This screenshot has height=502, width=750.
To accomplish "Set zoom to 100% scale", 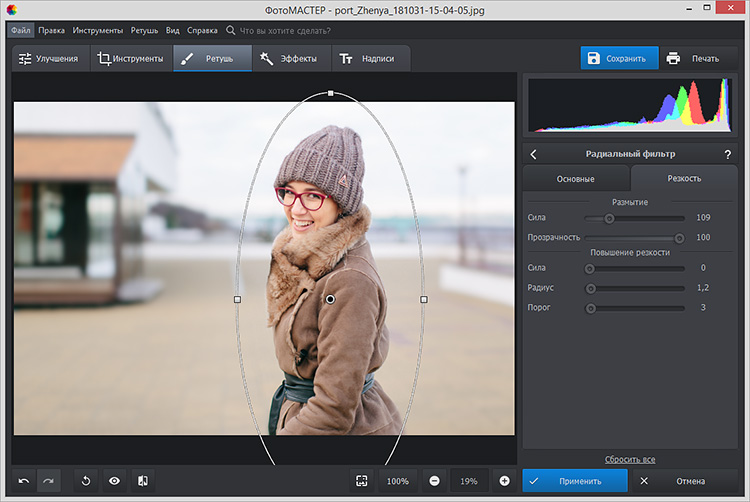I will click(x=397, y=481).
